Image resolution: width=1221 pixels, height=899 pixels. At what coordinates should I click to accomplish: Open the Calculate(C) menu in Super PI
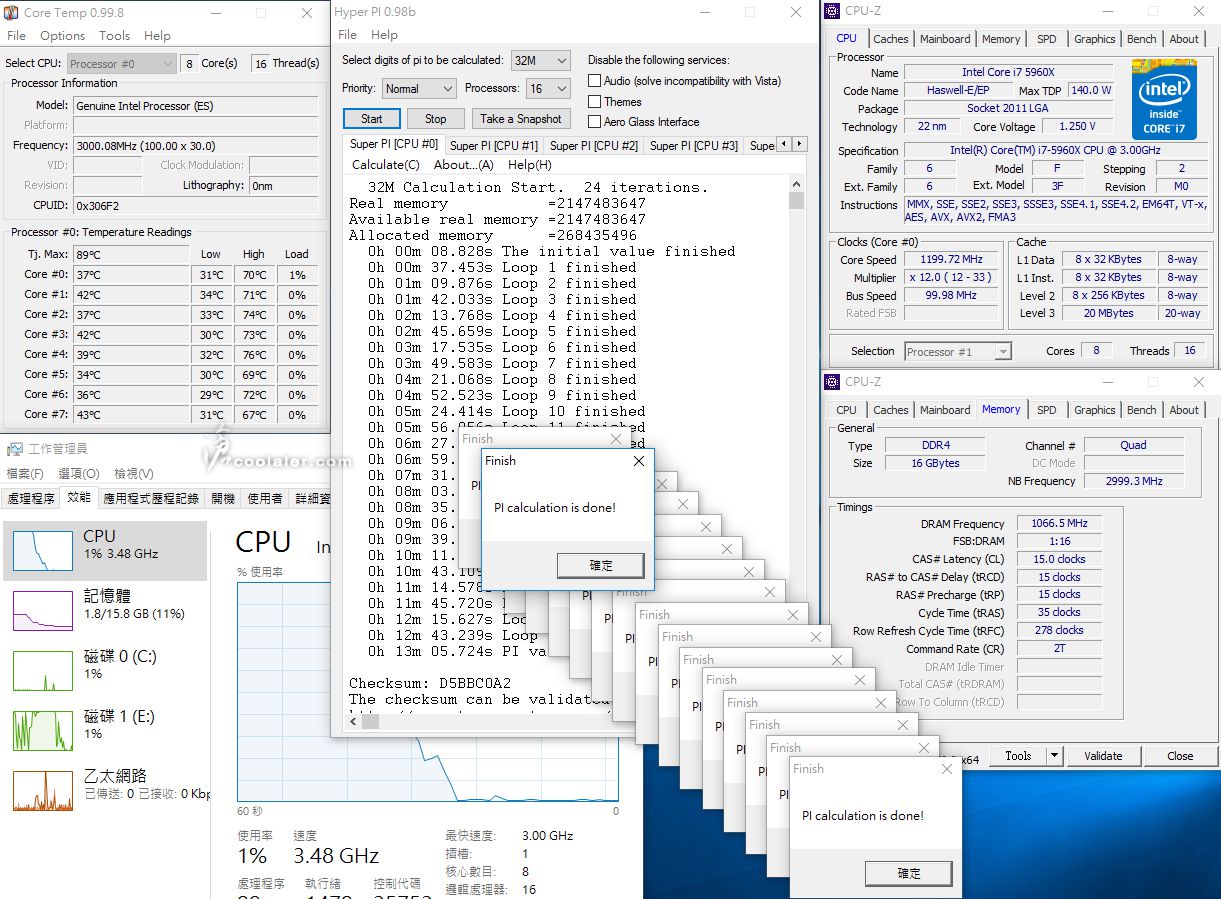pos(386,165)
